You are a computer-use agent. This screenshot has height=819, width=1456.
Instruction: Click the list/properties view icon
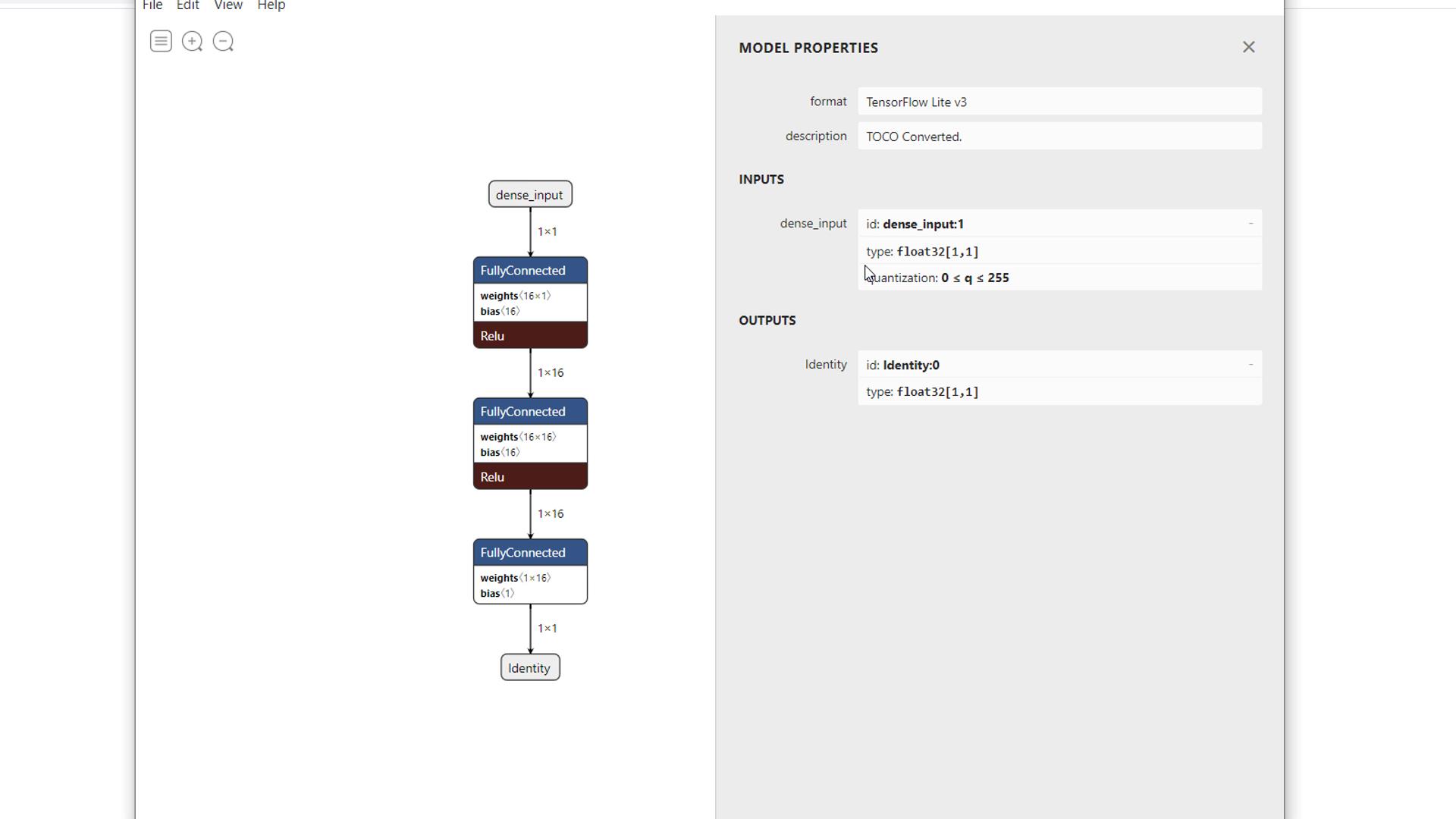160,41
